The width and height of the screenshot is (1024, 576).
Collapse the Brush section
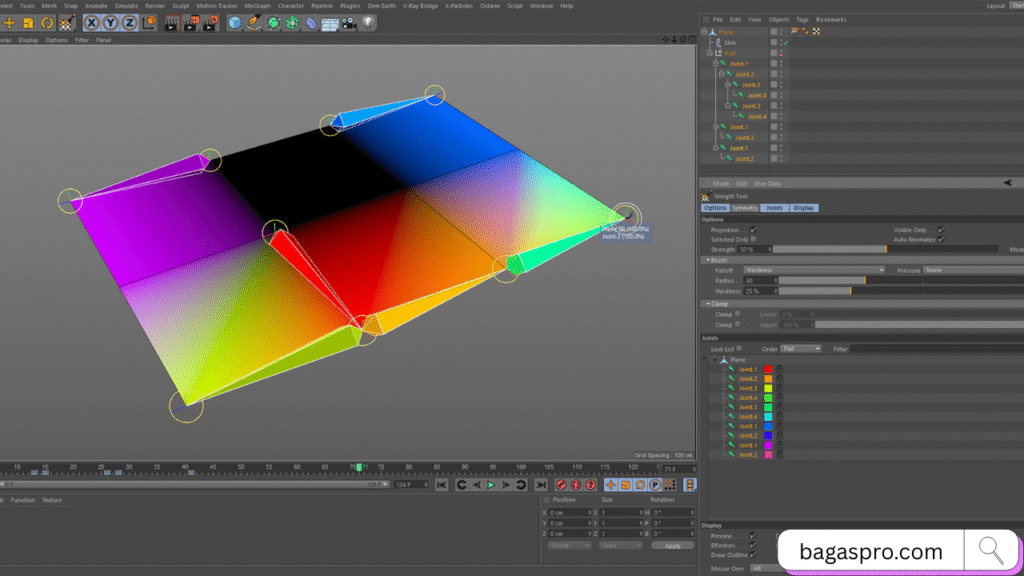[709, 260]
